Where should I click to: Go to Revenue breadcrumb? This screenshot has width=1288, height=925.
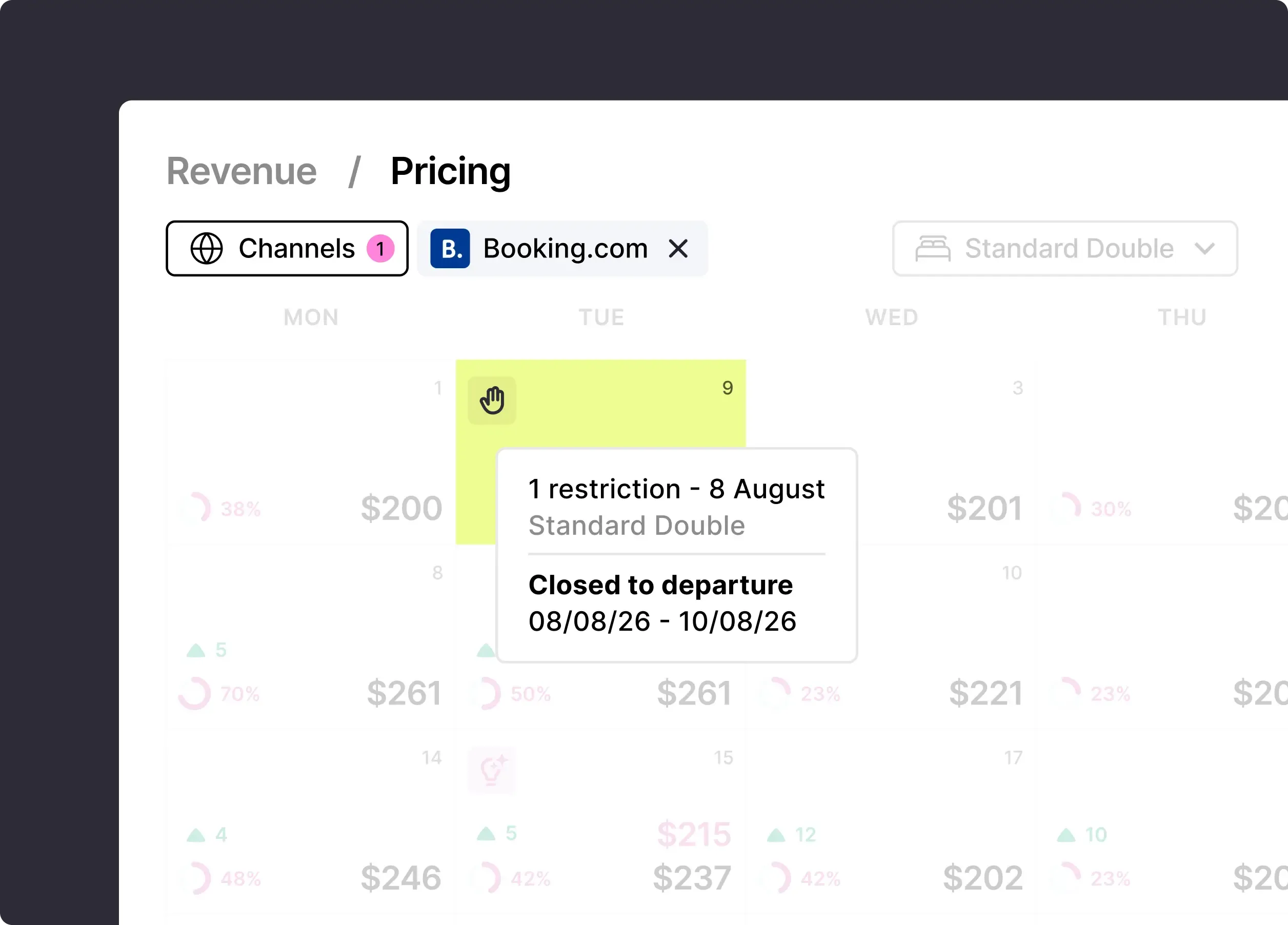click(241, 171)
